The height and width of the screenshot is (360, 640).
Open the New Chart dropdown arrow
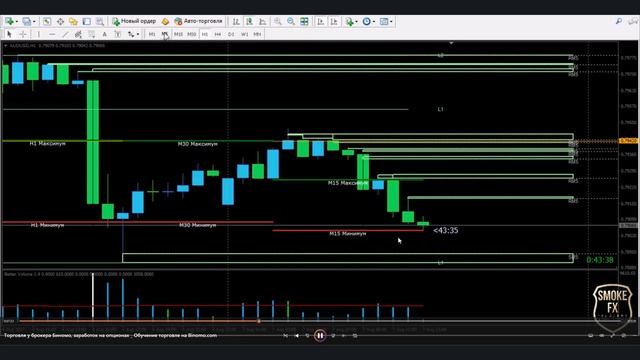pyautogui.click(x=16, y=21)
